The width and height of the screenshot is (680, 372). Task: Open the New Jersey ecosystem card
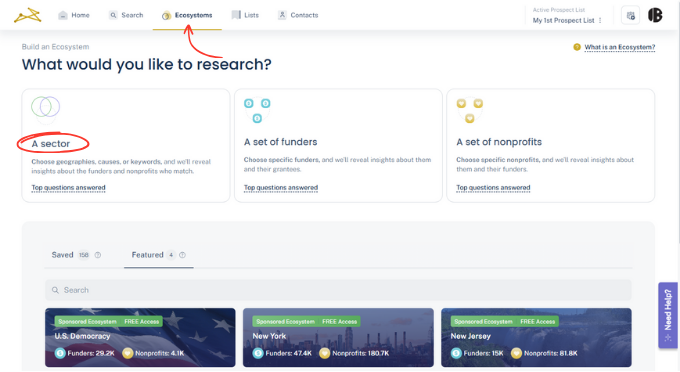coord(536,337)
